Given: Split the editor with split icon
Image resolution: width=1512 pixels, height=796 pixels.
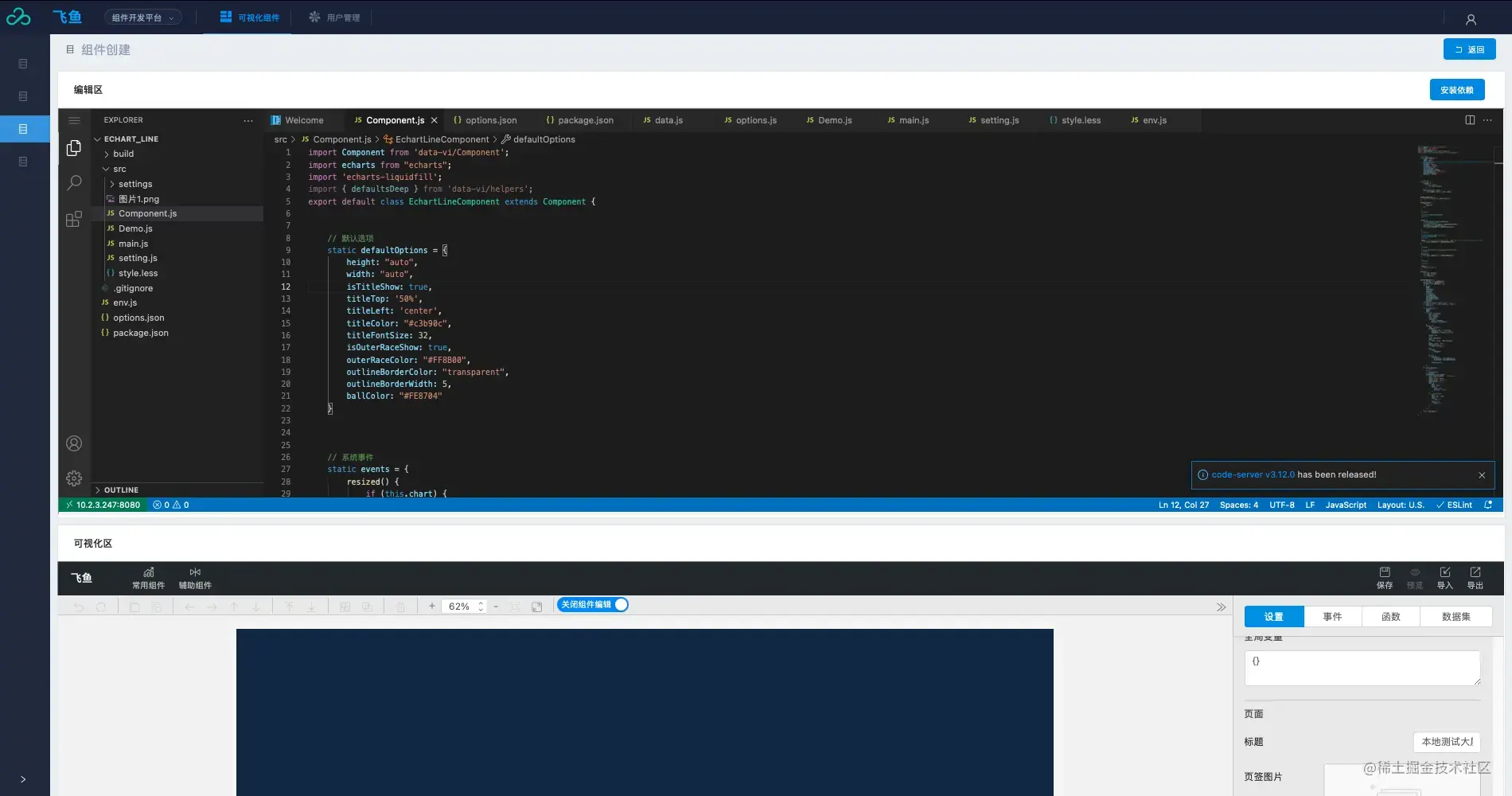Looking at the screenshot, I should click(x=1470, y=120).
